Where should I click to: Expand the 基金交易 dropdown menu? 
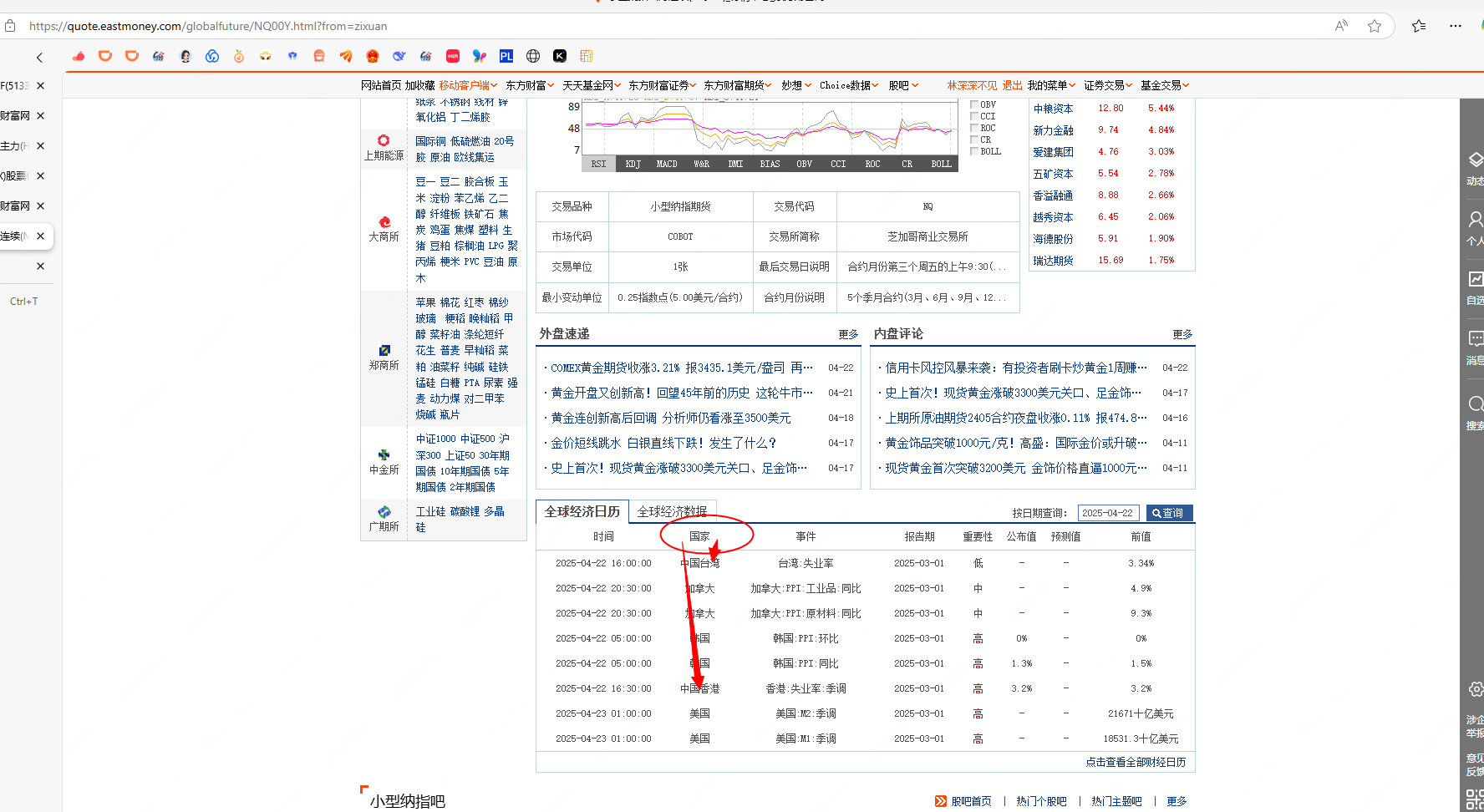1165,85
